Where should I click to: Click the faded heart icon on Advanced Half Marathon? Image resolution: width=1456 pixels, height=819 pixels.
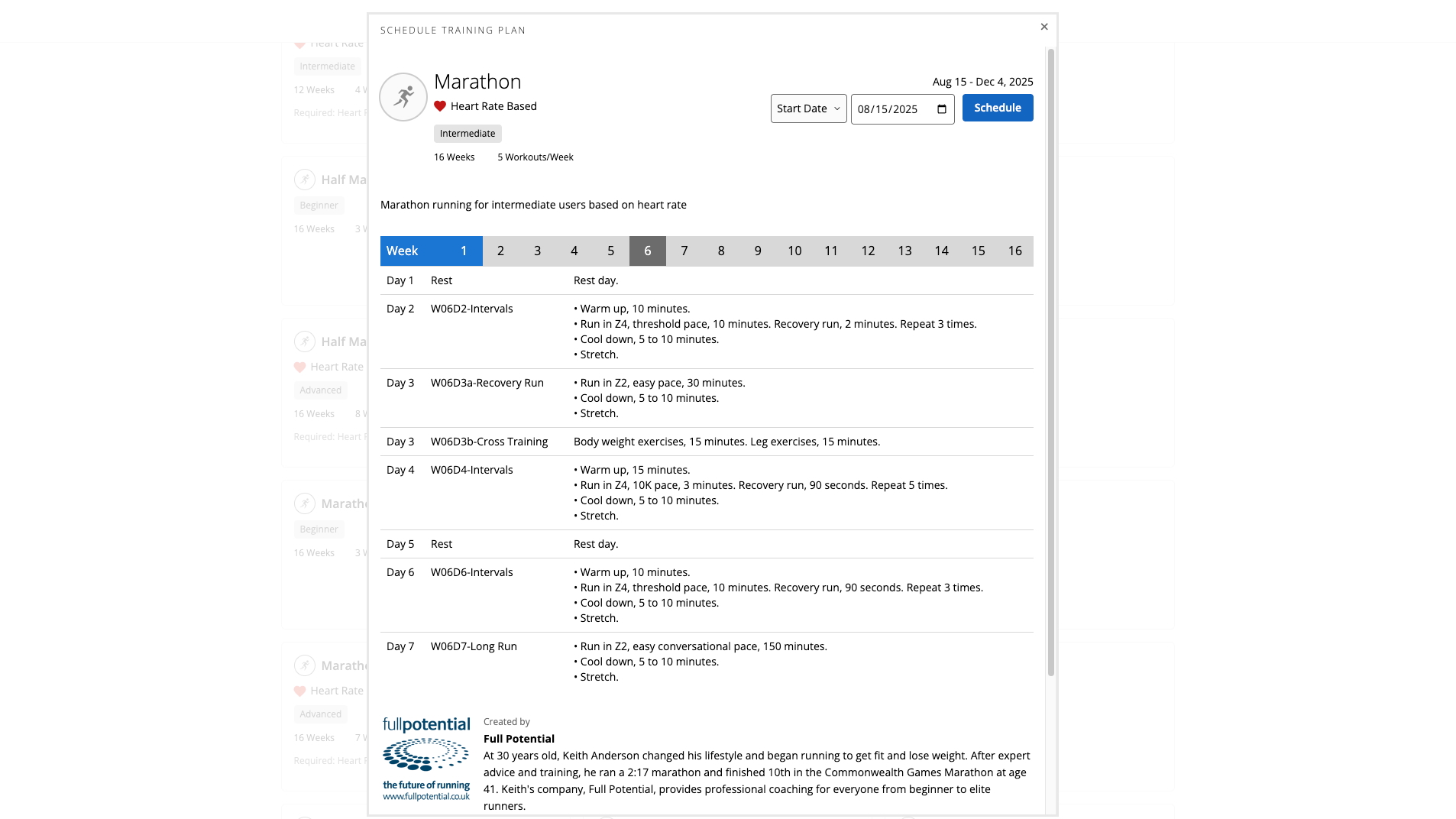299,367
